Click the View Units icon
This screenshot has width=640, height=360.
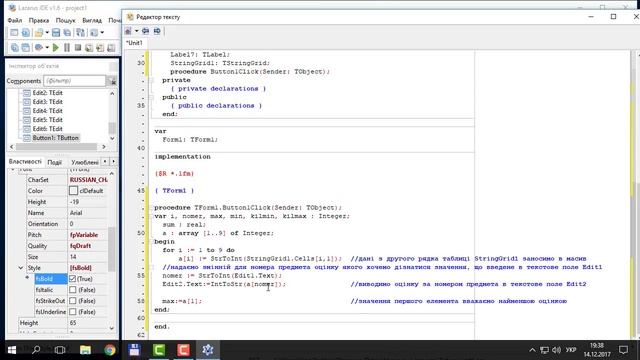tap(14, 48)
